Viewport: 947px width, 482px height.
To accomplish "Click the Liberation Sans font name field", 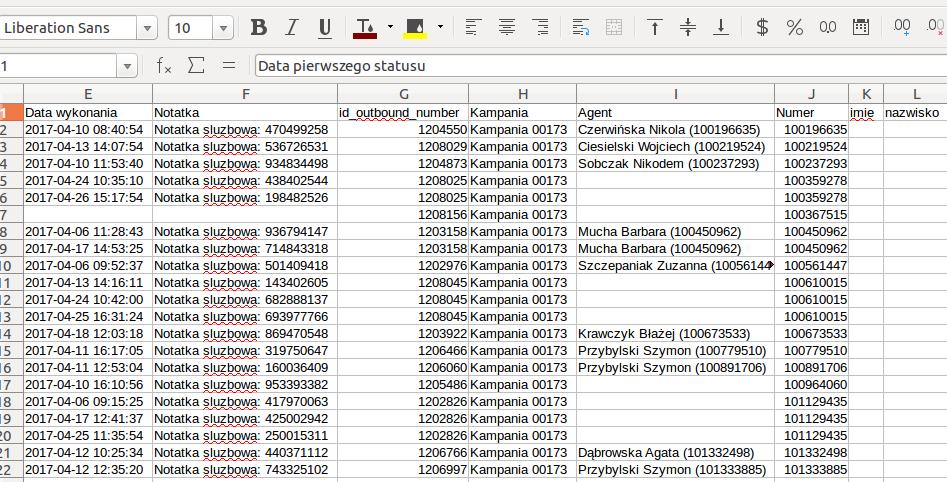I will click(68, 28).
